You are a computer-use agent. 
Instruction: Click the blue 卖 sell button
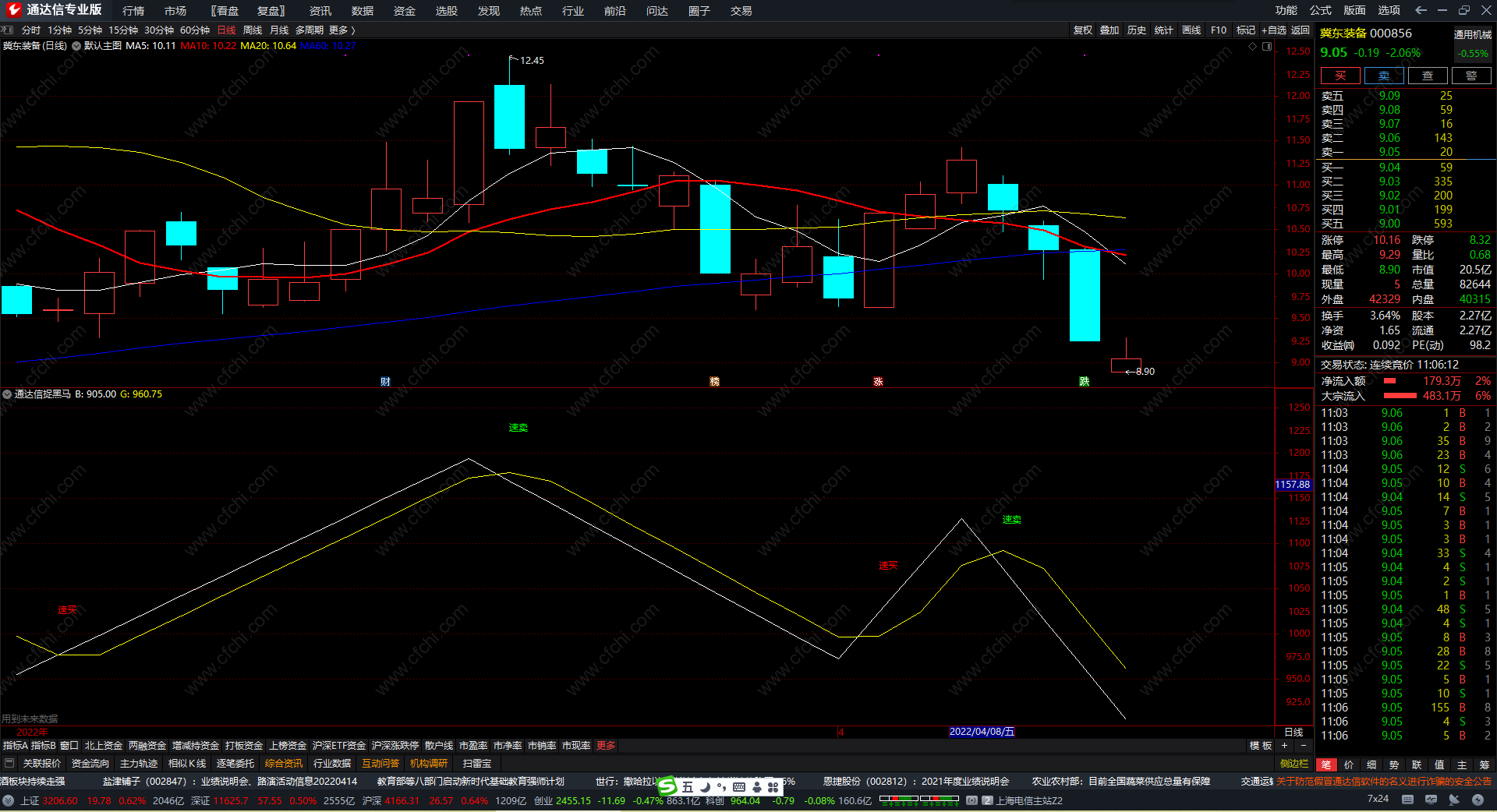click(x=1384, y=76)
